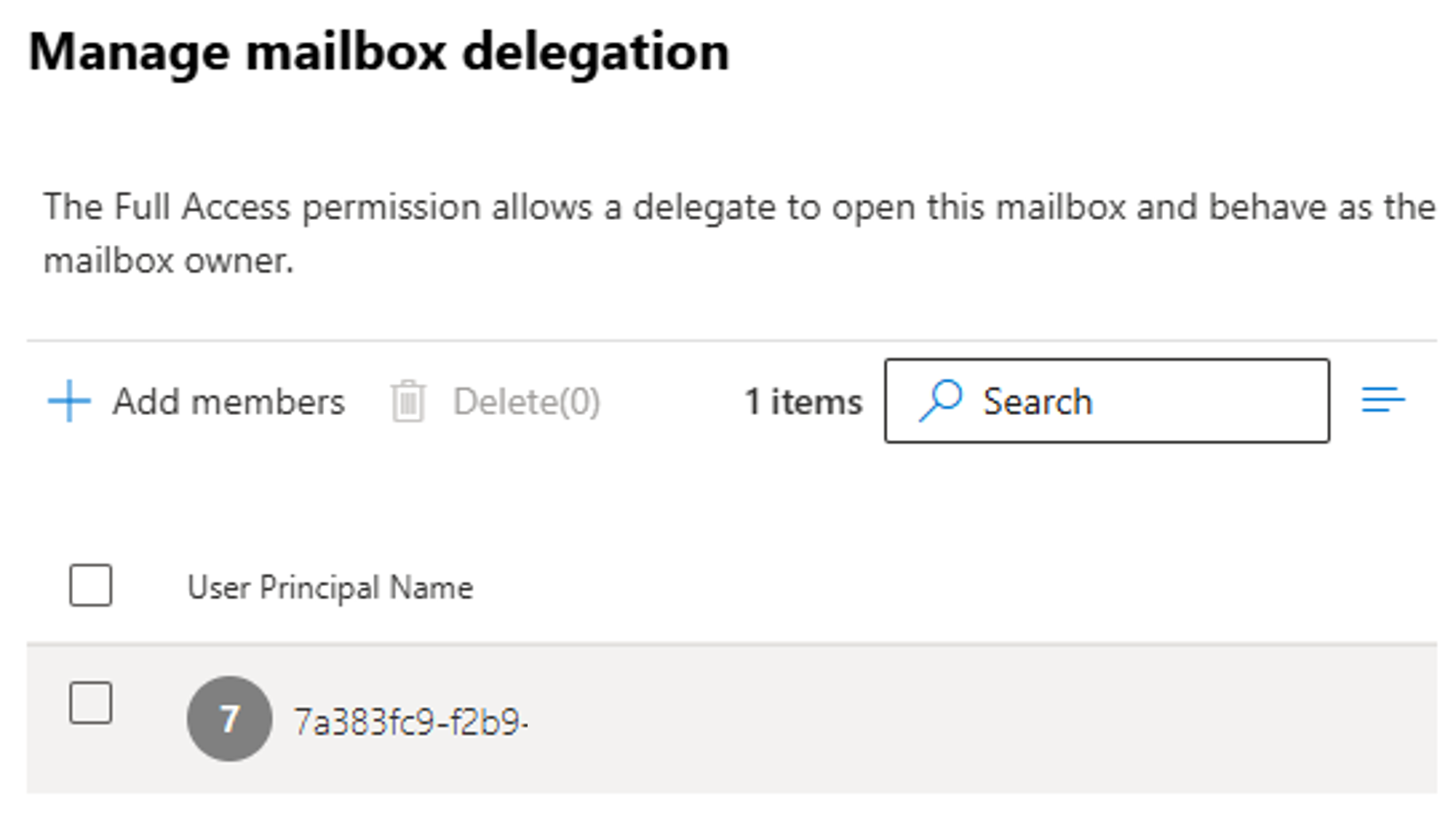Click the magnifying glass inside the search box

point(941,401)
